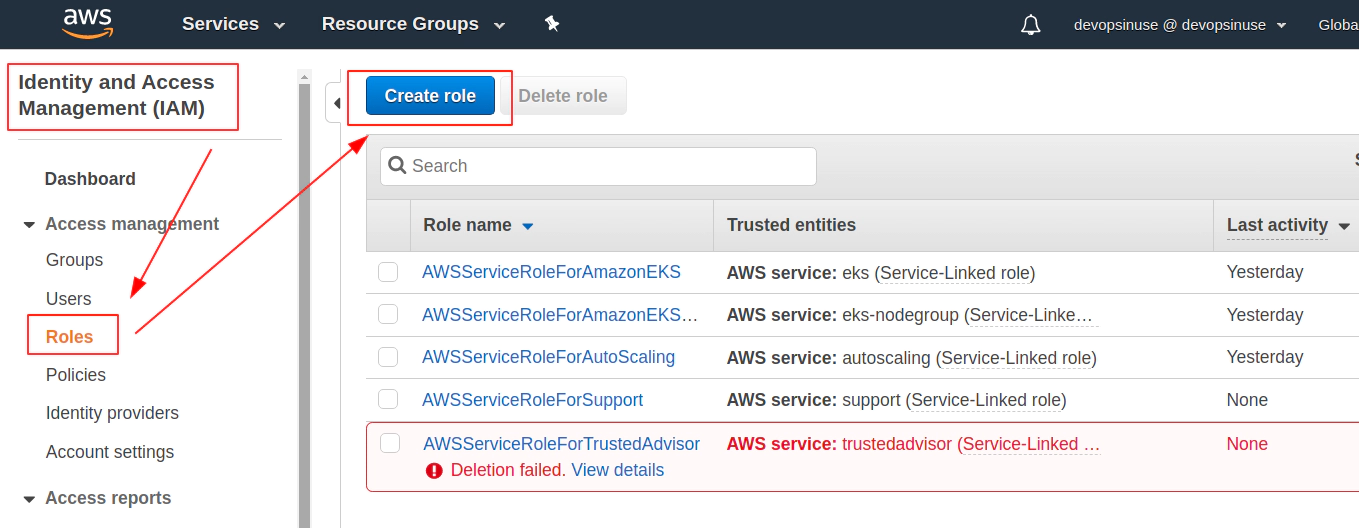
Task: Focus the role Search input field
Action: tap(598, 166)
